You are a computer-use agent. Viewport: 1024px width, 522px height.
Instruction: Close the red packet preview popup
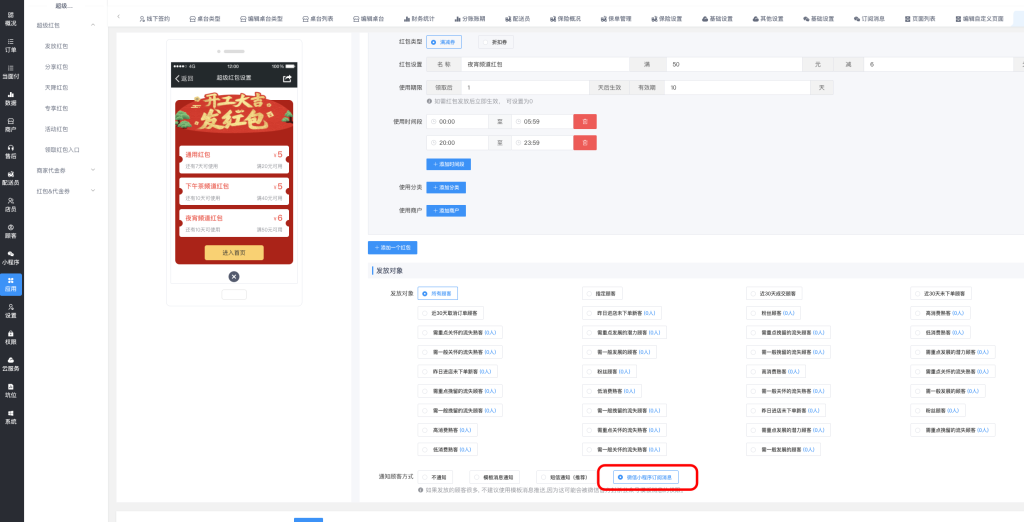[x=234, y=276]
